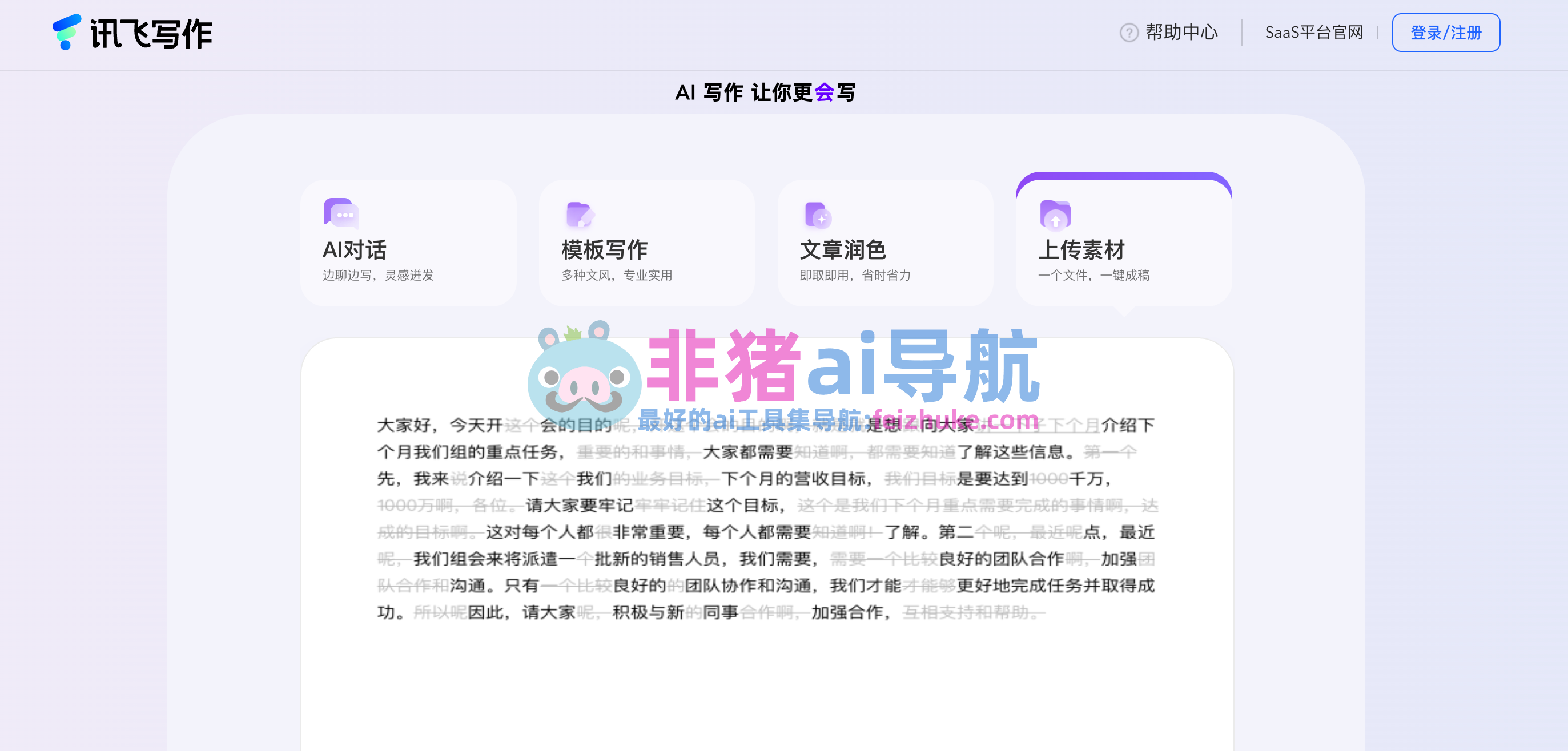Image resolution: width=1568 pixels, height=751 pixels.
Task: Click the 文章润色 sparkle document icon
Action: [818, 215]
